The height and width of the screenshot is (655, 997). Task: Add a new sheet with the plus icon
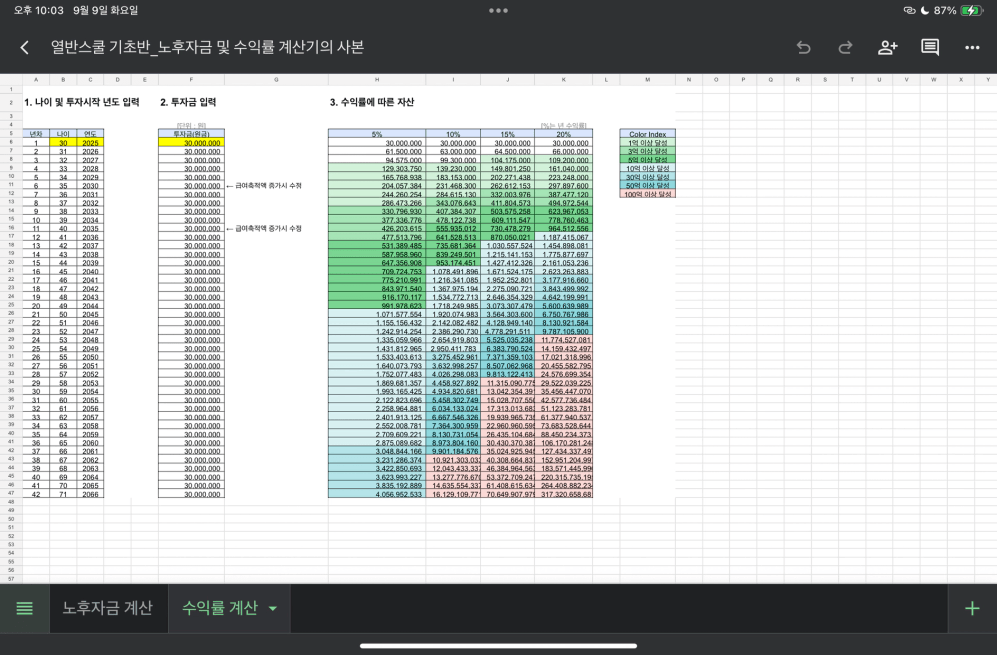[x=972, y=609]
